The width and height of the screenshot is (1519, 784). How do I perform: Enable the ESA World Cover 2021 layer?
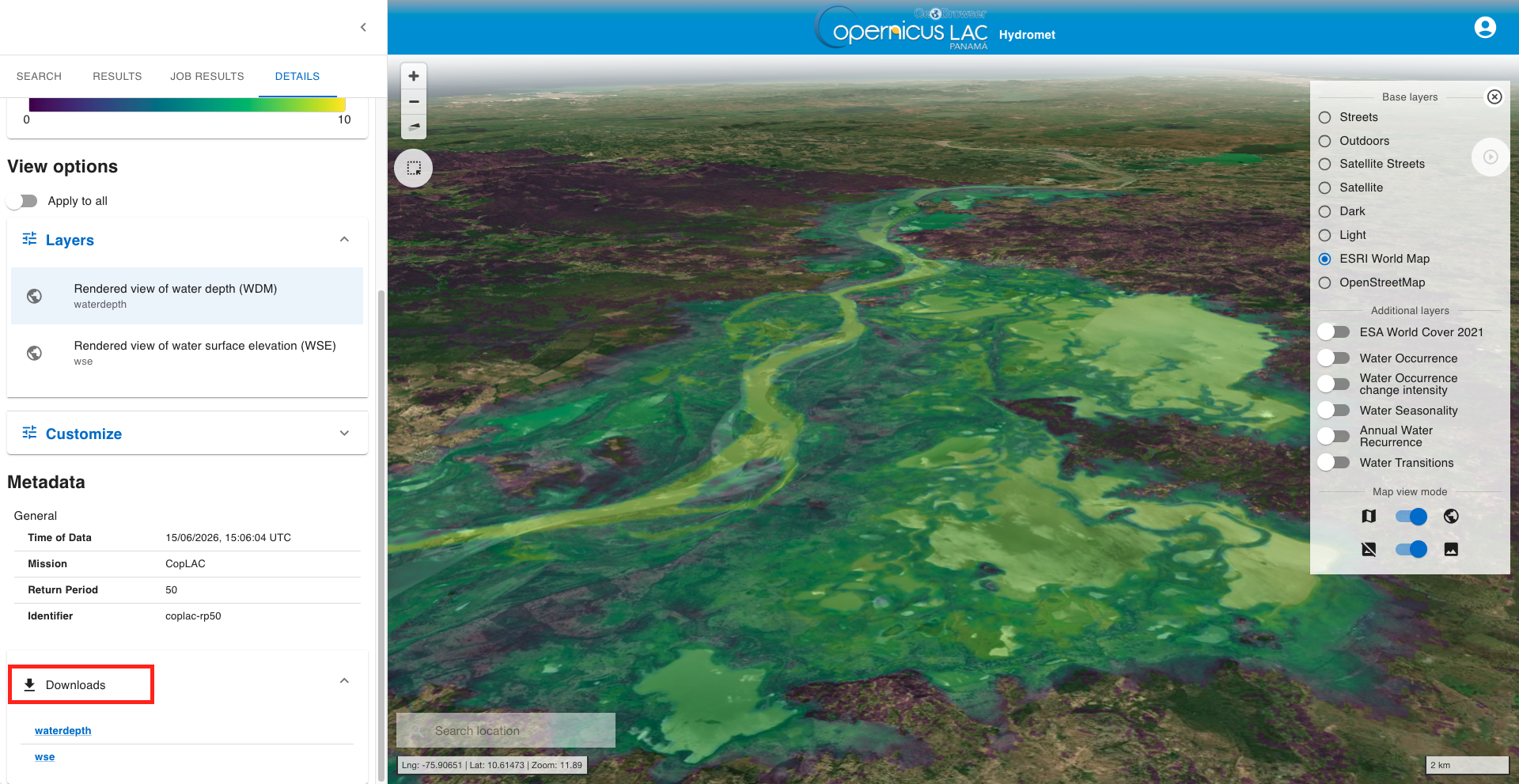[x=1334, y=332]
